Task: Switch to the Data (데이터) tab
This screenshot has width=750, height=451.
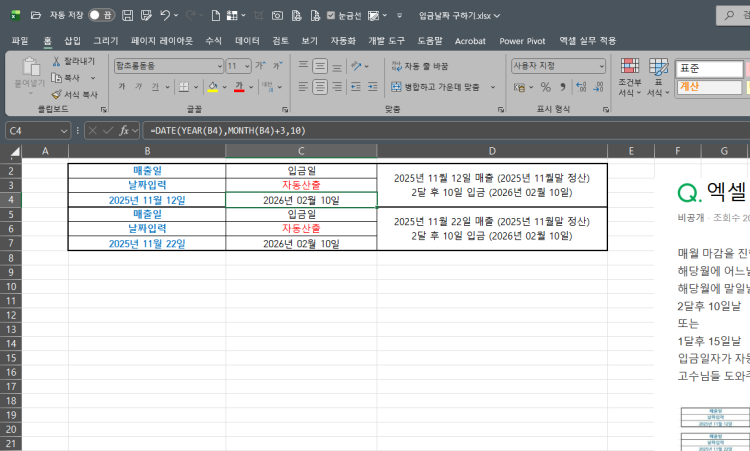Action: [247, 41]
